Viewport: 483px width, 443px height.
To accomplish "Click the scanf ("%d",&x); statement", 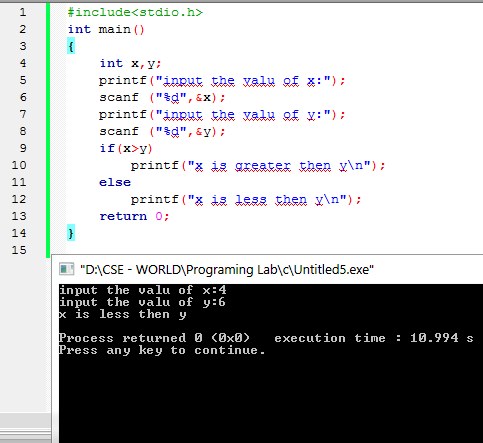I will 162,98.
